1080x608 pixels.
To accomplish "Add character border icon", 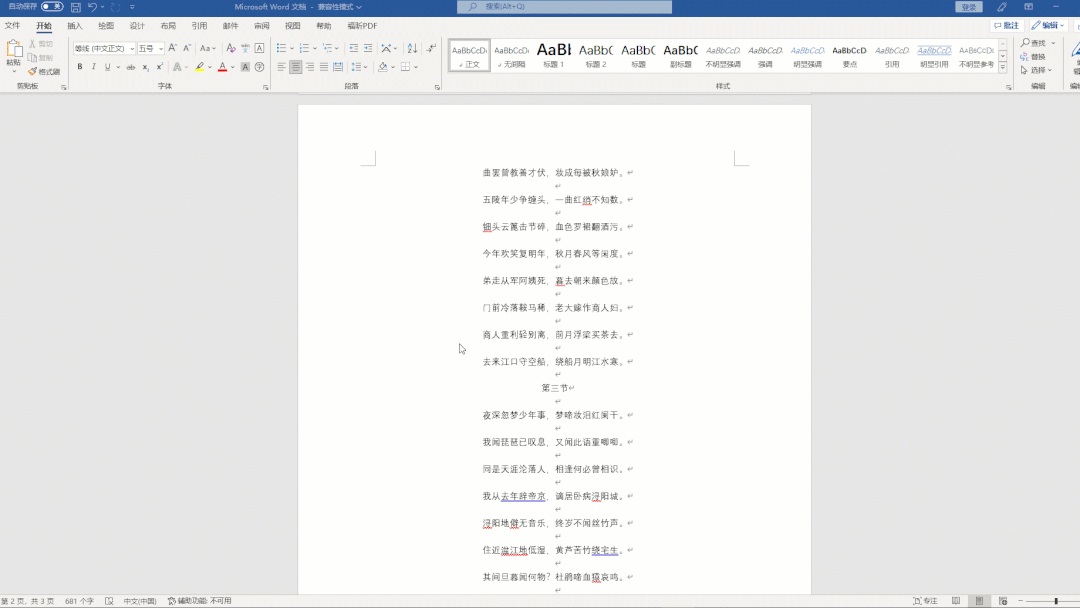I will pyautogui.click(x=259, y=48).
